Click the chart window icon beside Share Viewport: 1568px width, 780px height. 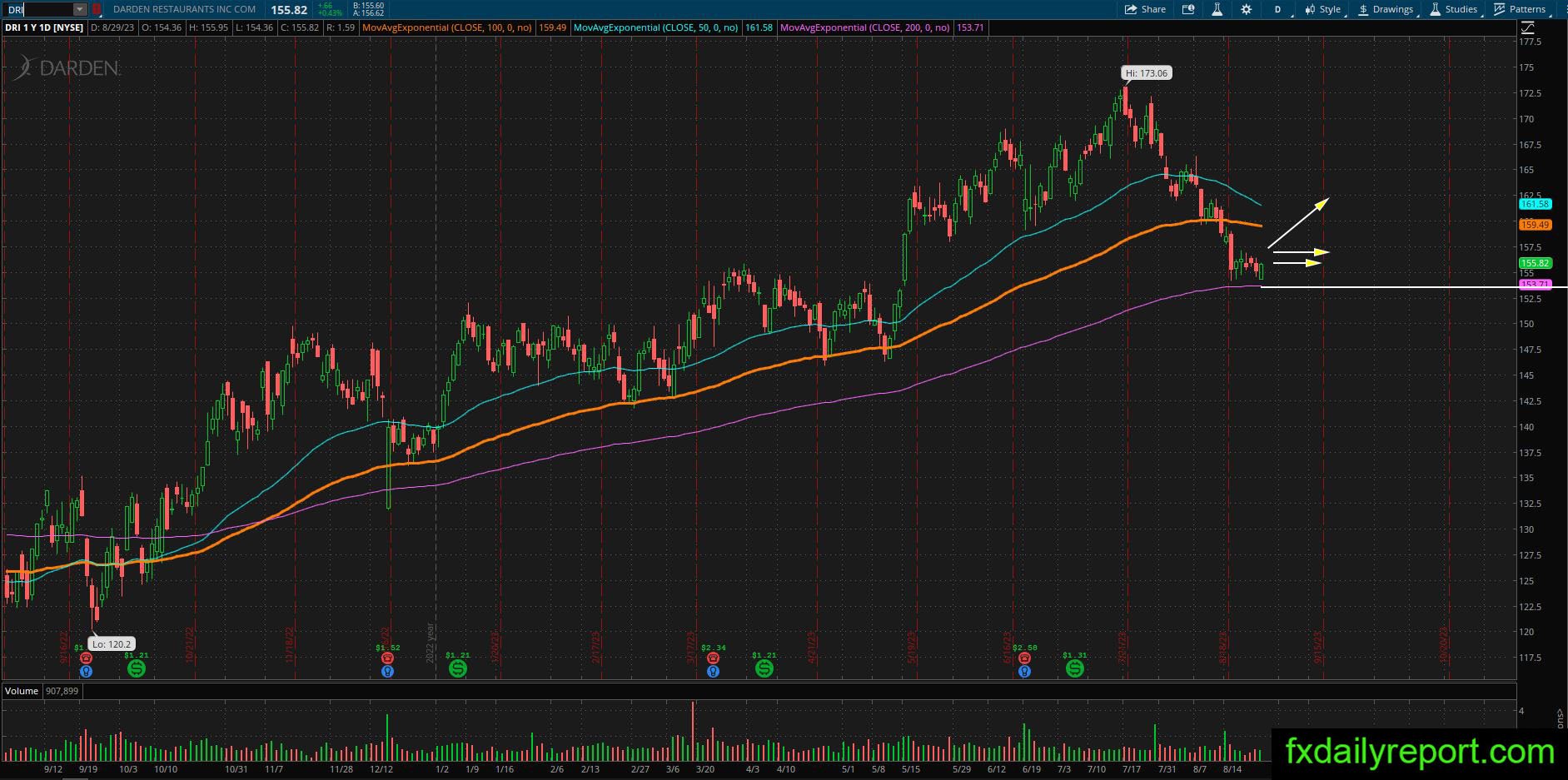tap(1188, 9)
